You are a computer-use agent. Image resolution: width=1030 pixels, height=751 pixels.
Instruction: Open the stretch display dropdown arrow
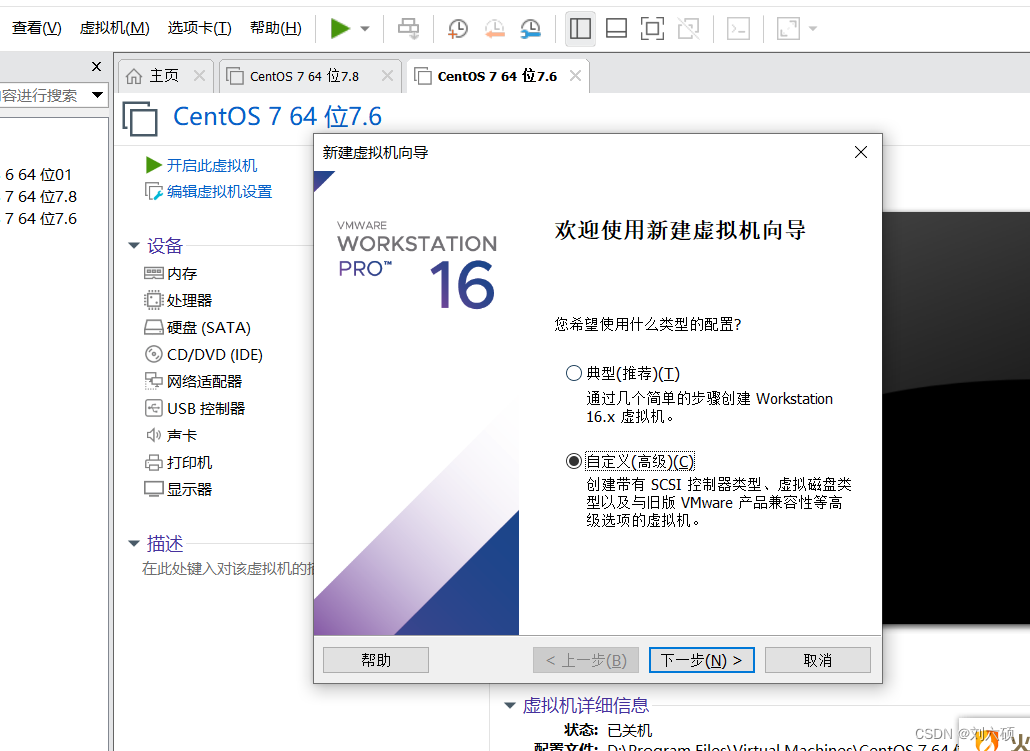tap(813, 28)
